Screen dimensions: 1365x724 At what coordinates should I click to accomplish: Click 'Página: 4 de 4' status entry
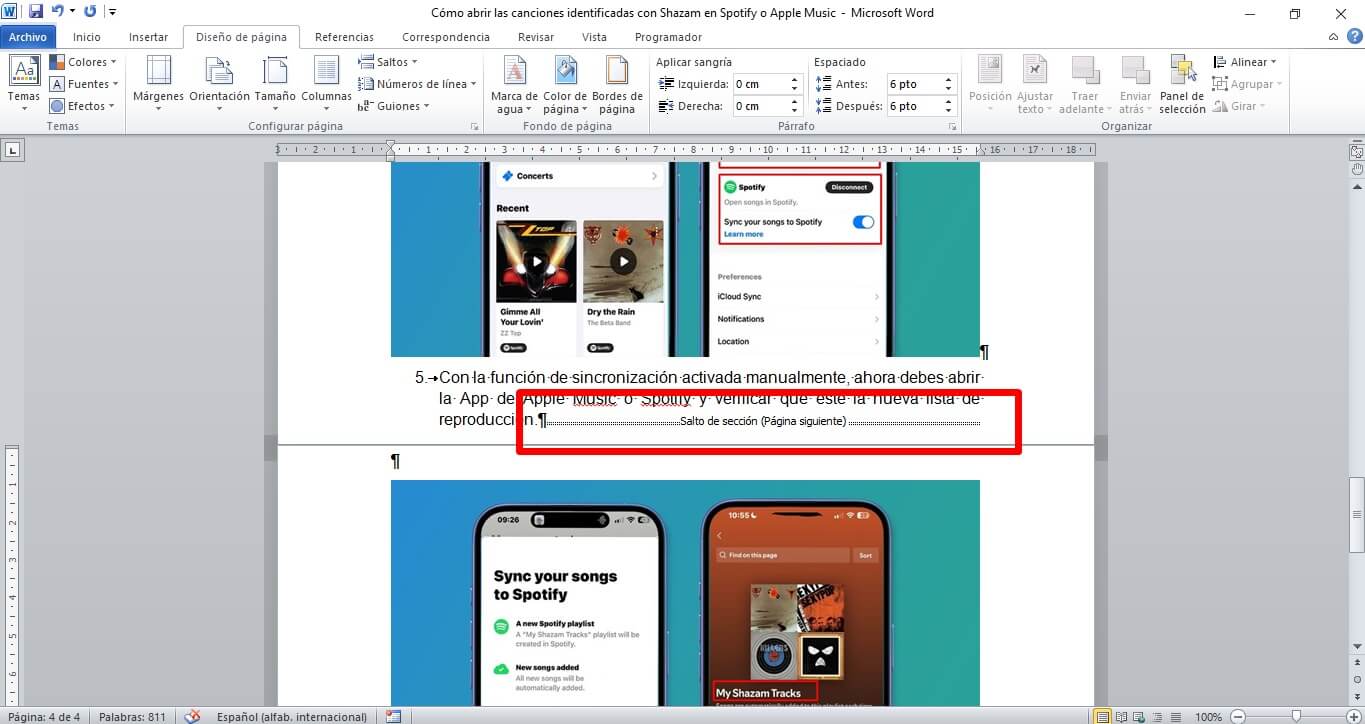point(44,717)
